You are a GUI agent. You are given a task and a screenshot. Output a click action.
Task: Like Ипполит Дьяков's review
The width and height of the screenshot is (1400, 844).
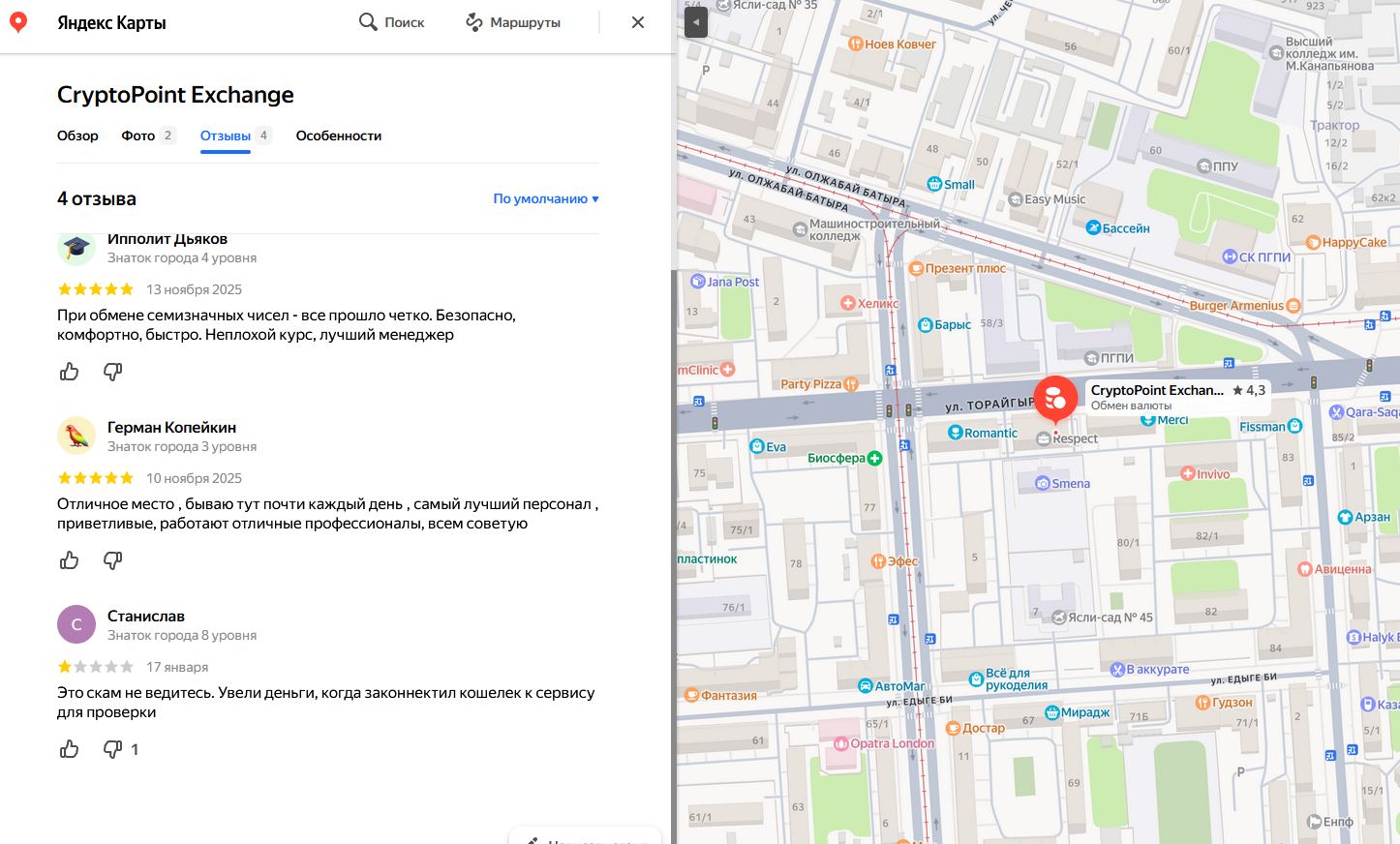(70, 372)
